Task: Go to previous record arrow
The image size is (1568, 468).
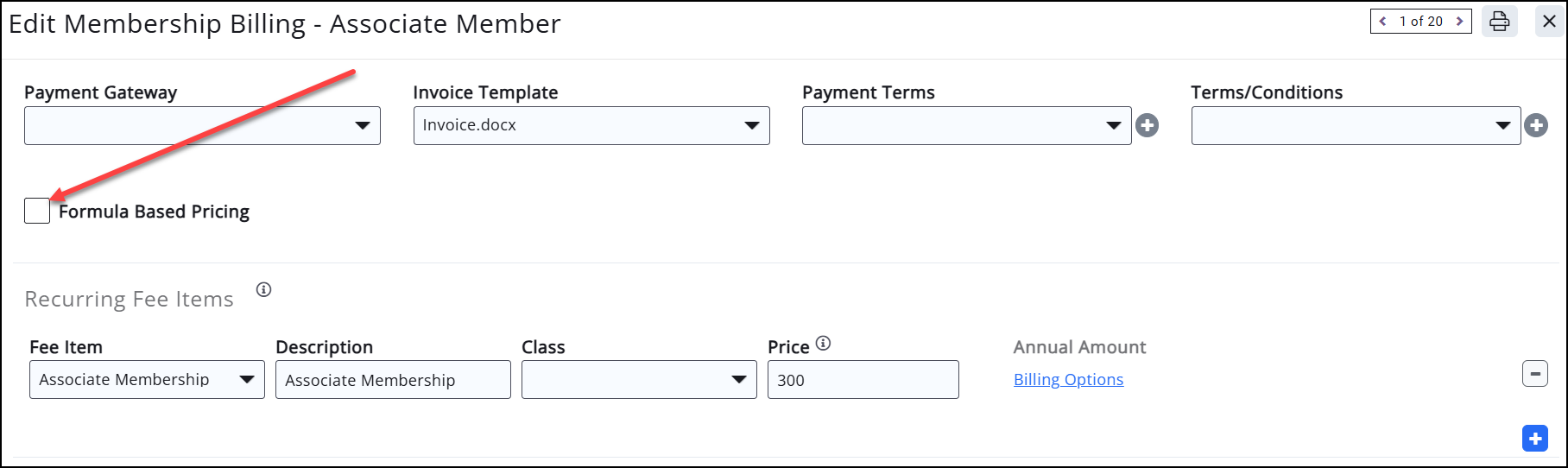Action: tap(1383, 22)
